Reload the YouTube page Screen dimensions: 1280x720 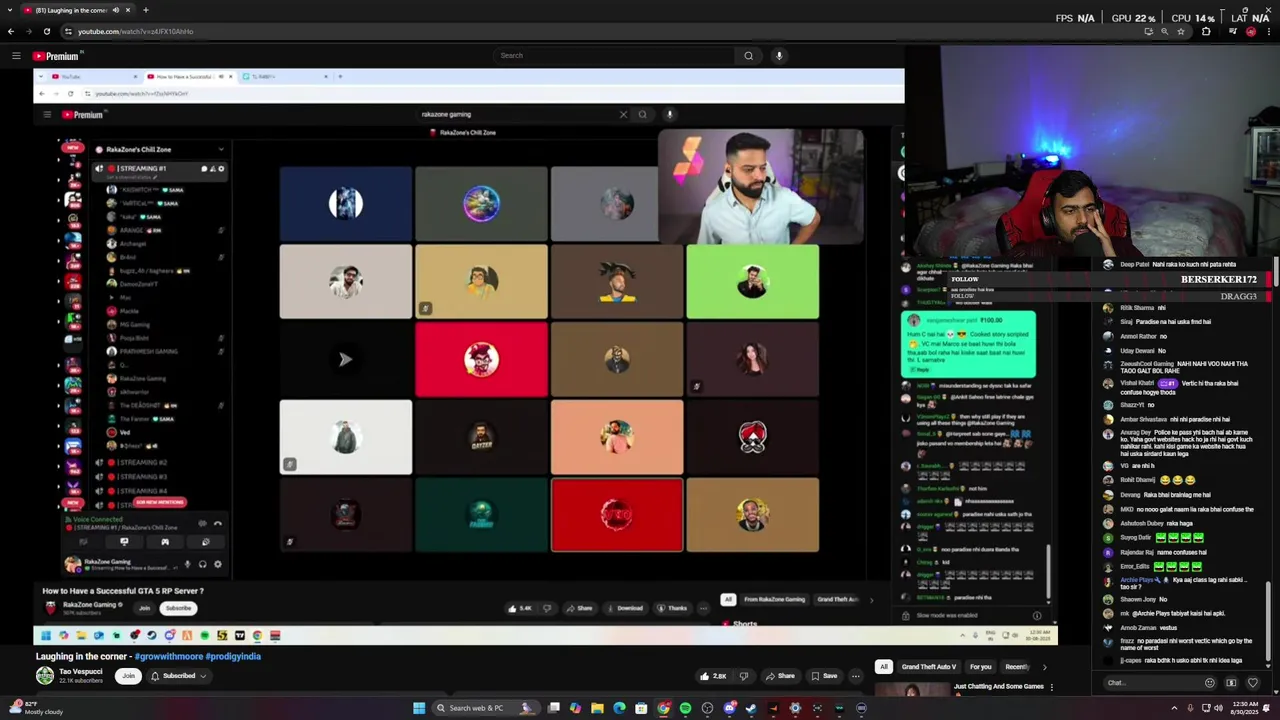point(46,31)
